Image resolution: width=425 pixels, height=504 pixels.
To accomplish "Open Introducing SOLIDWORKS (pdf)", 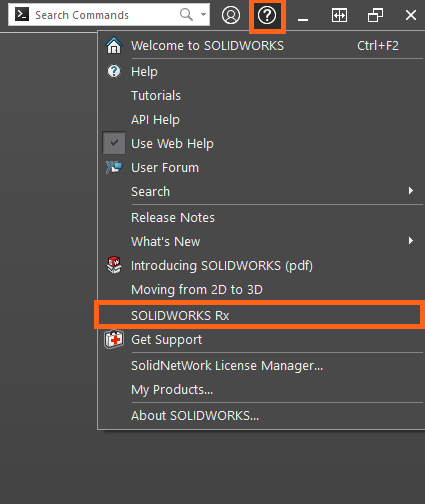I will (261, 266).
